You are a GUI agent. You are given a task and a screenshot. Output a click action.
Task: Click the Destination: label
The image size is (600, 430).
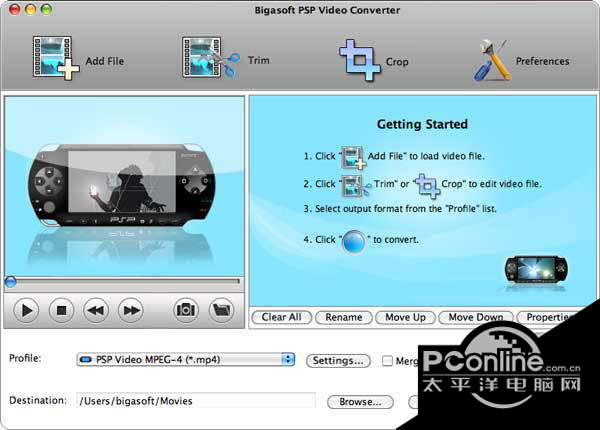click(38, 401)
